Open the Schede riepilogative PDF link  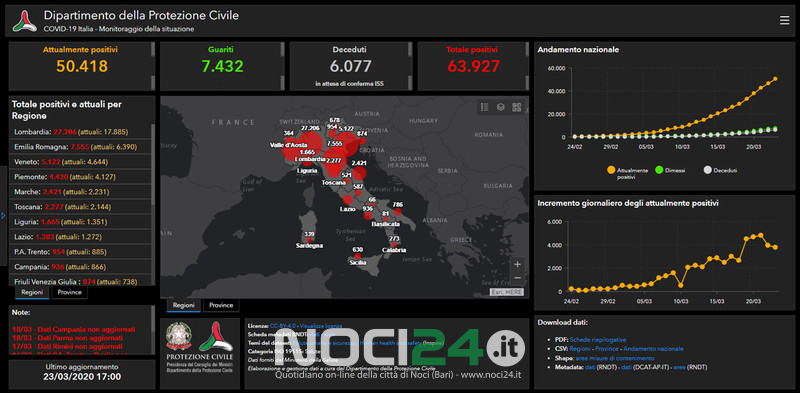click(x=598, y=339)
